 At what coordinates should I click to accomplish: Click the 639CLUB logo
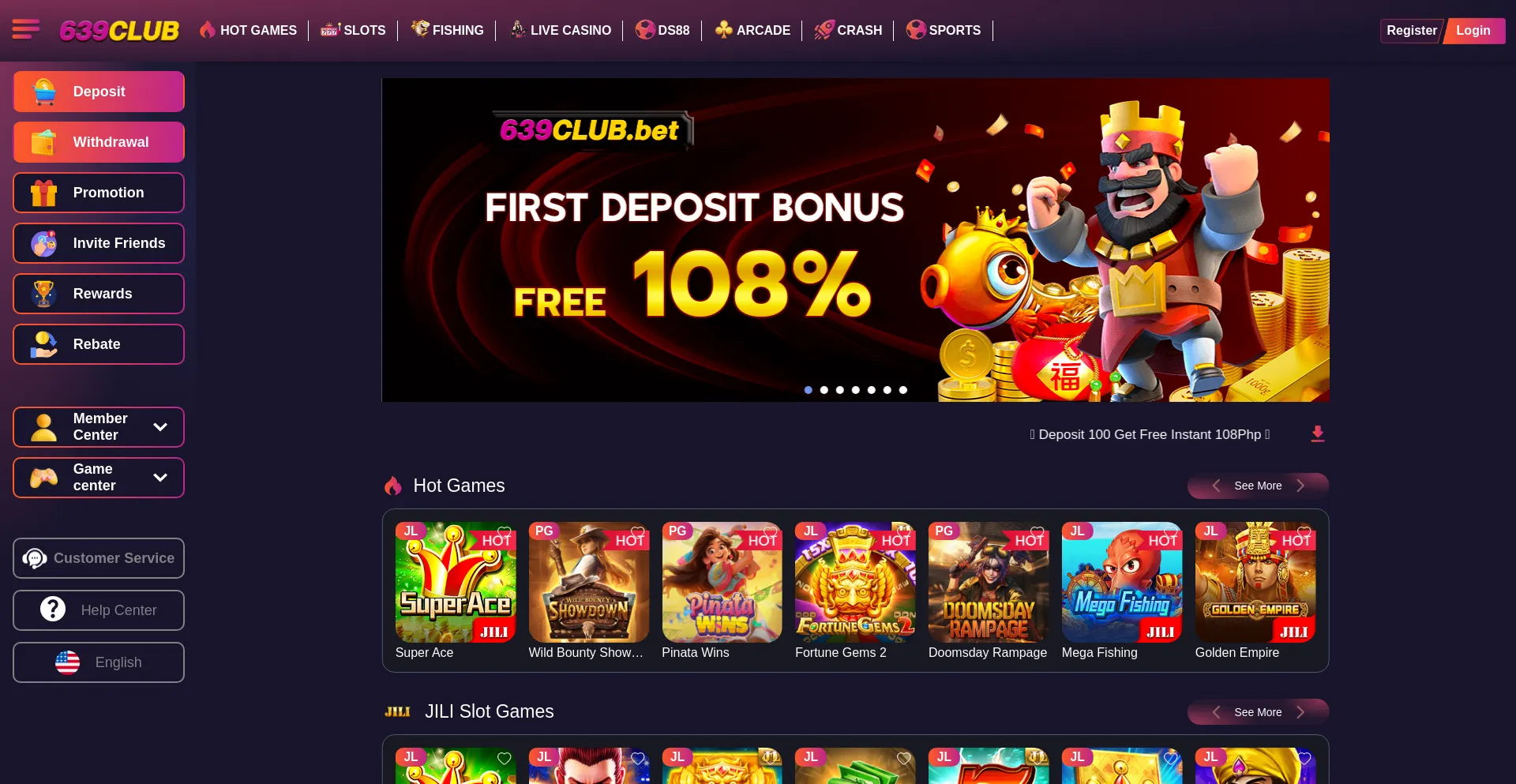click(x=119, y=31)
